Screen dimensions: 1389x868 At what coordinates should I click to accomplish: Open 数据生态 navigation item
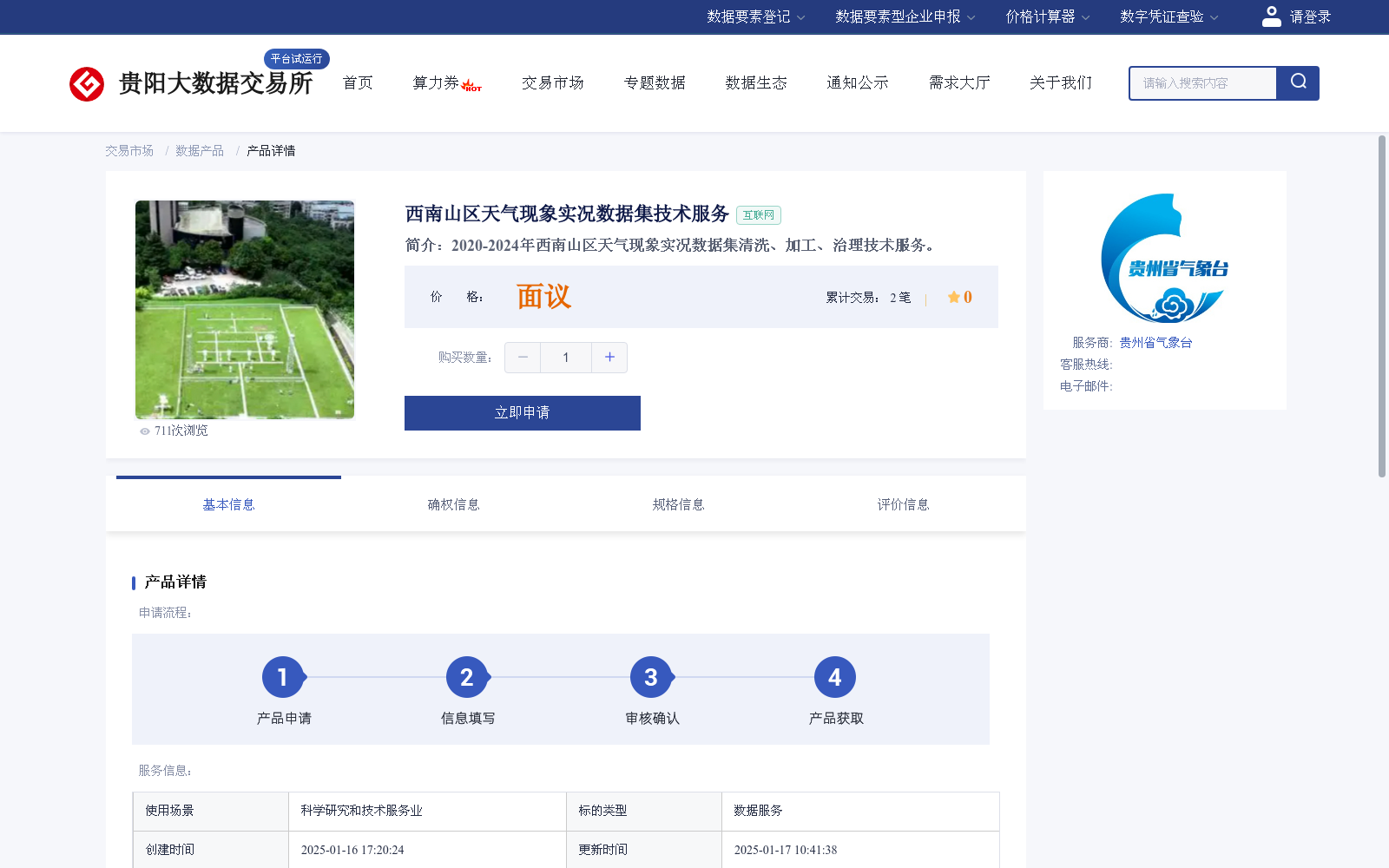pos(756,82)
